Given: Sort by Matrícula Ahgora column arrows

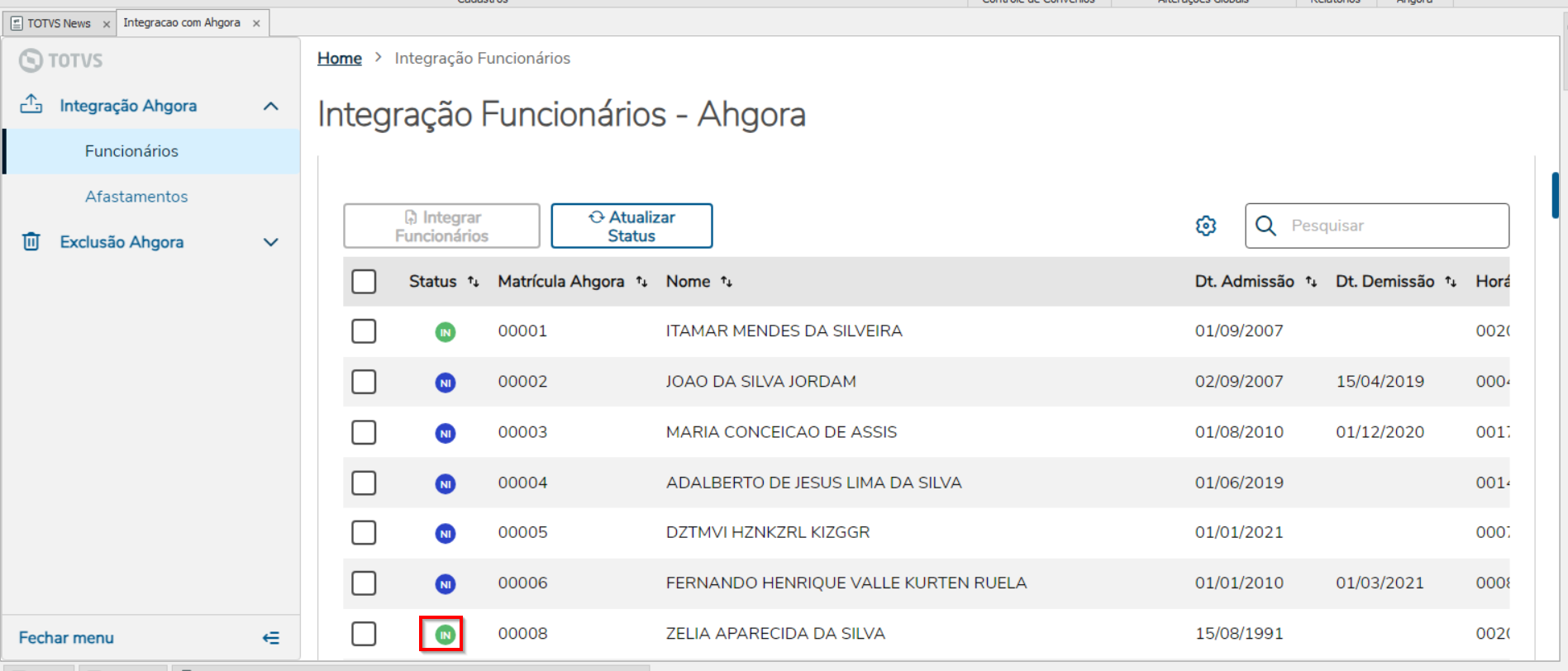Looking at the screenshot, I should [642, 282].
